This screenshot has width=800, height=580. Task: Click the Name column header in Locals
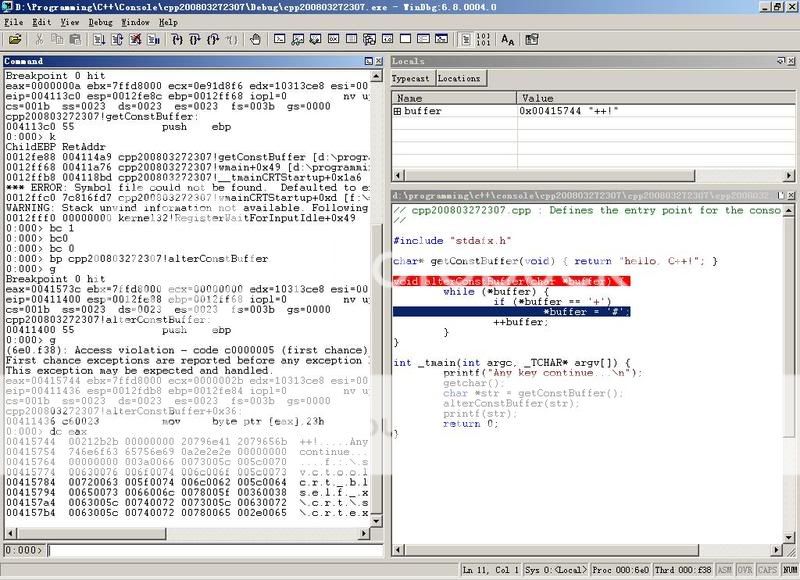[454, 98]
